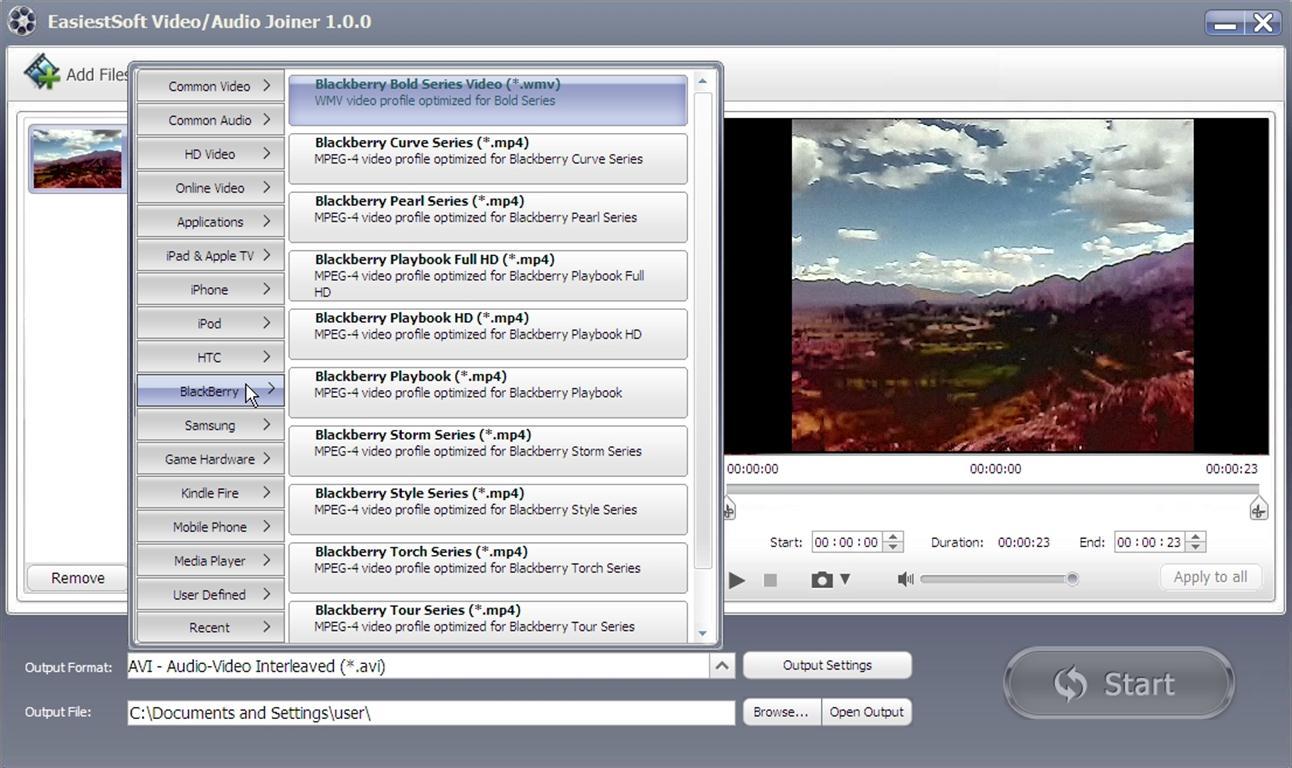Click the Add Files icon
This screenshot has height=768, width=1292.
(42, 70)
